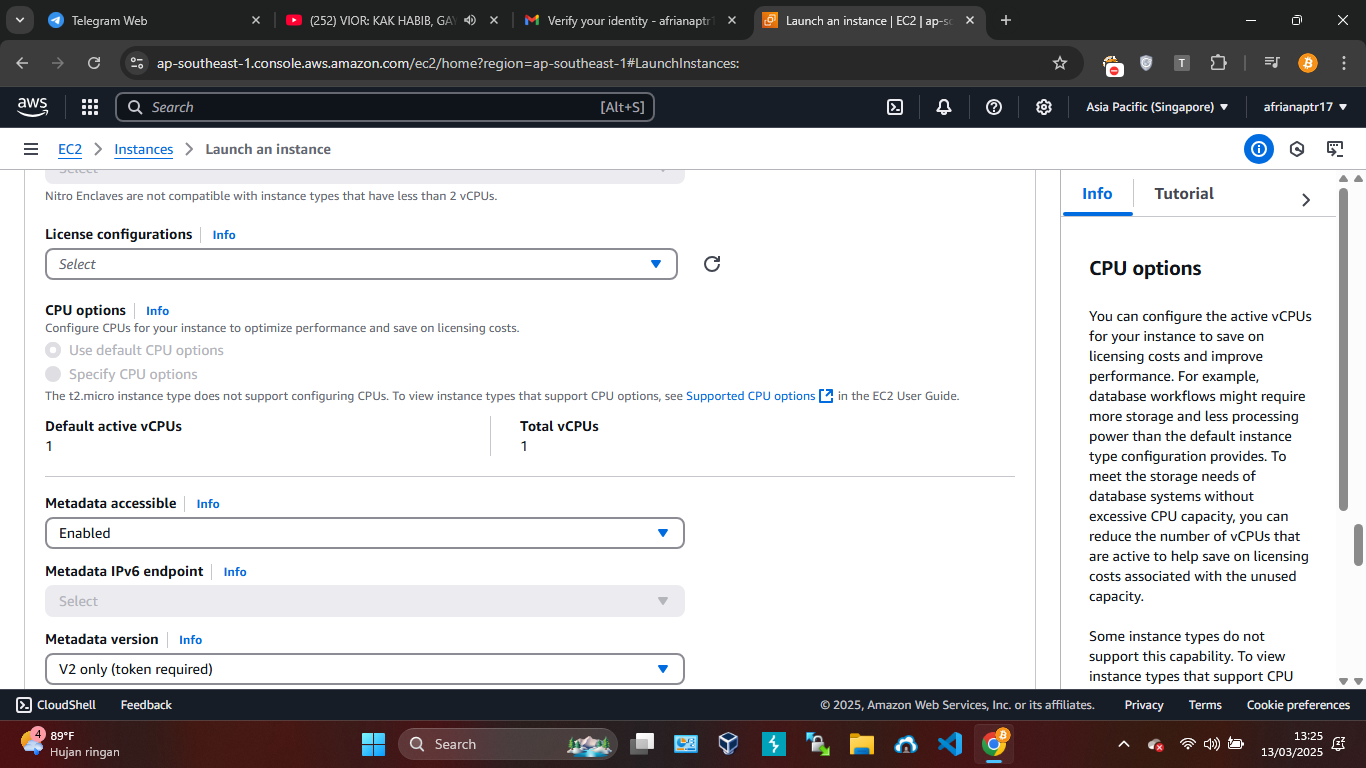Refresh the License configurations list
The image size is (1366, 768).
(x=712, y=264)
